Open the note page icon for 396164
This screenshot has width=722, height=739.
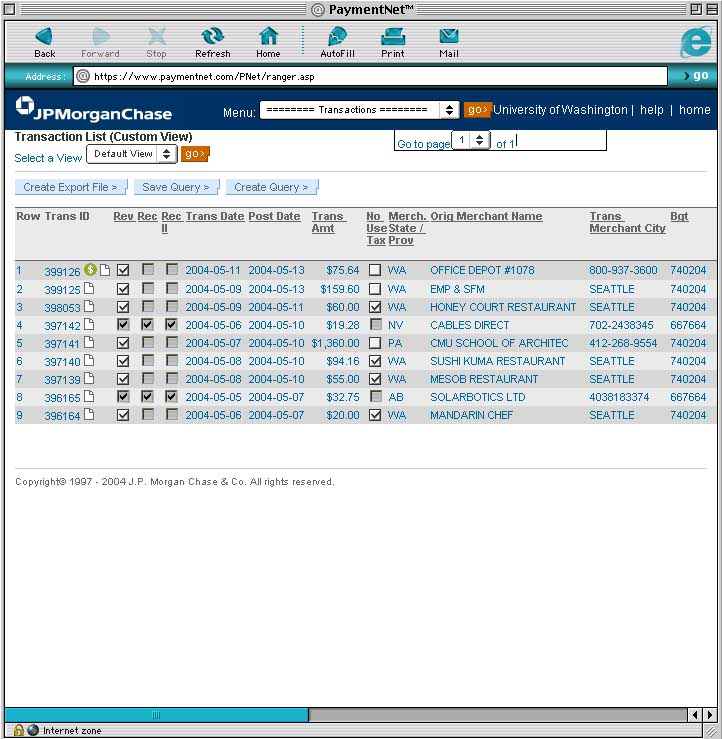pyautogui.click(x=89, y=414)
